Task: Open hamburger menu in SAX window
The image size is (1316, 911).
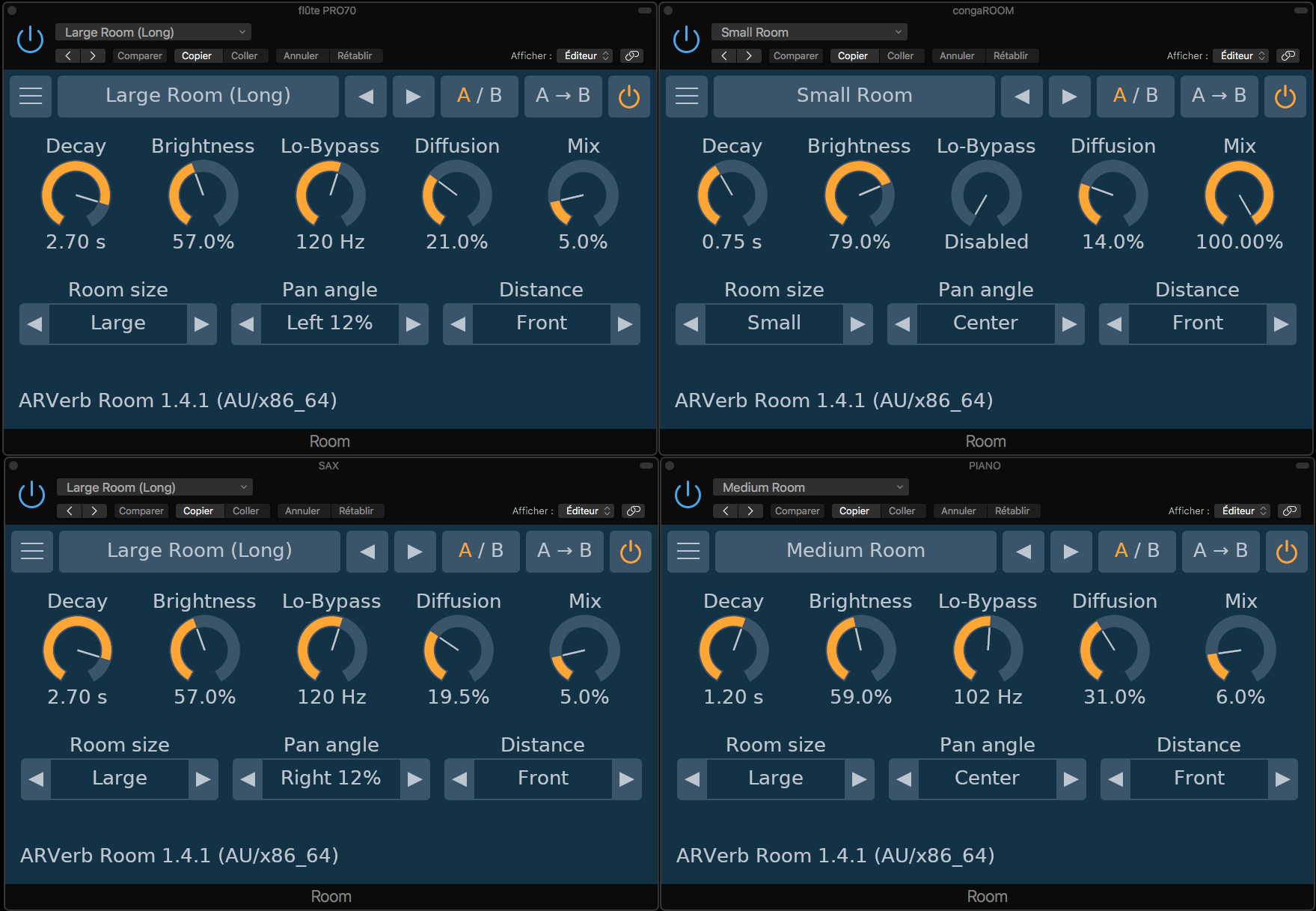Action: [x=32, y=551]
